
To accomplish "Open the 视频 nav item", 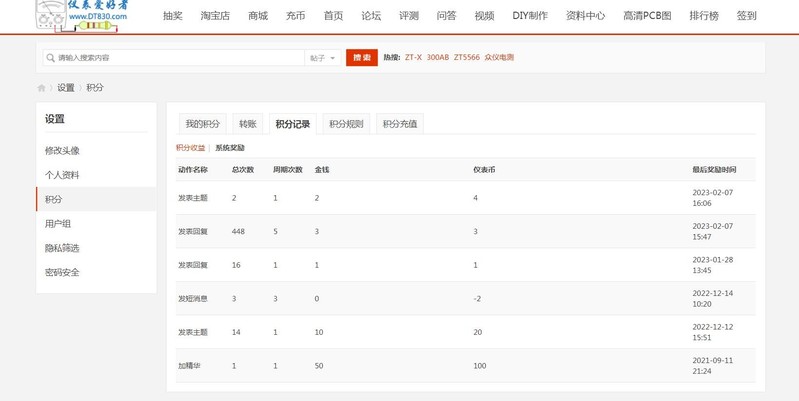I will pos(484,16).
